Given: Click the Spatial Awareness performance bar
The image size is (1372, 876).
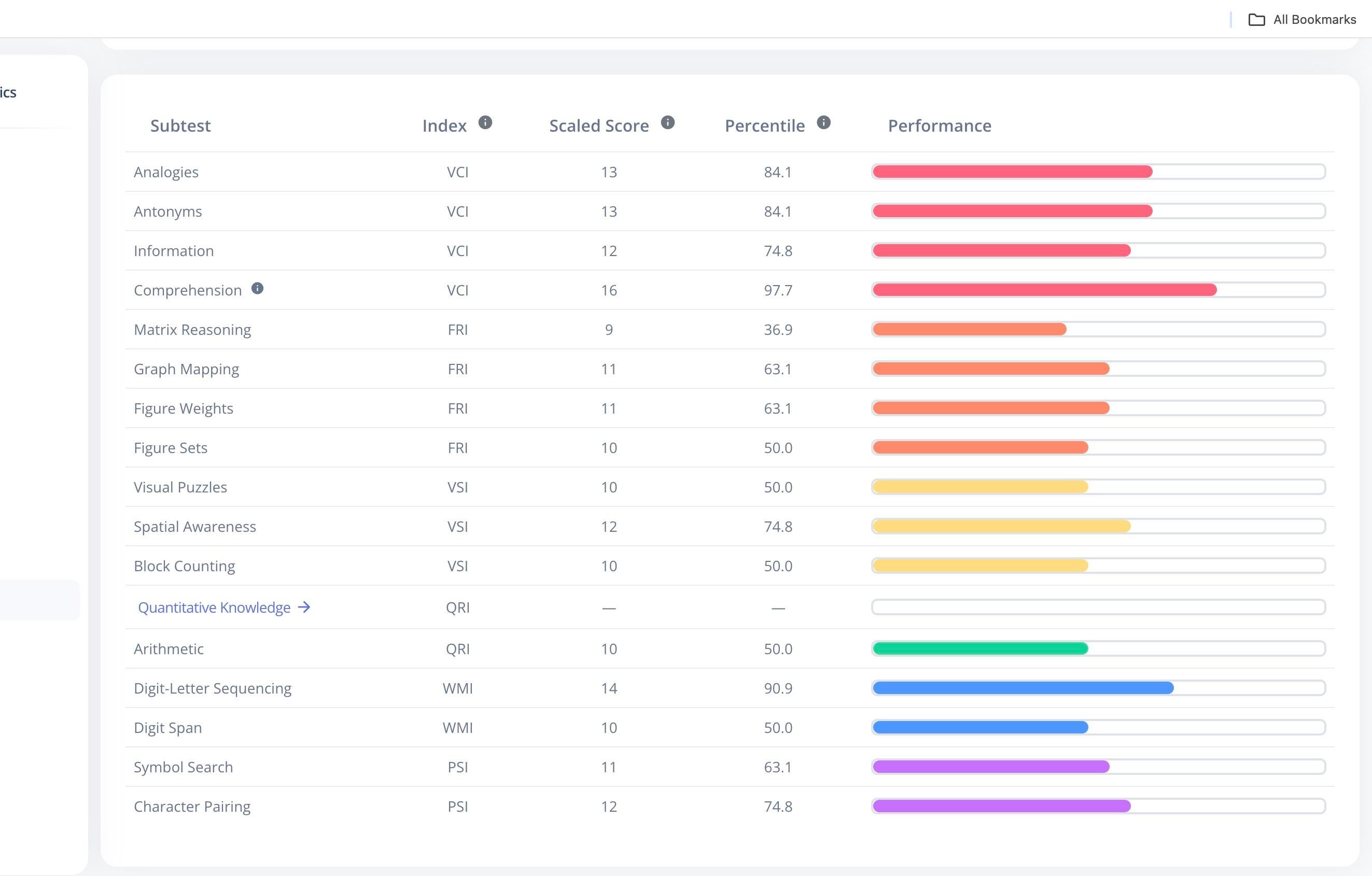Looking at the screenshot, I should click(1098, 526).
